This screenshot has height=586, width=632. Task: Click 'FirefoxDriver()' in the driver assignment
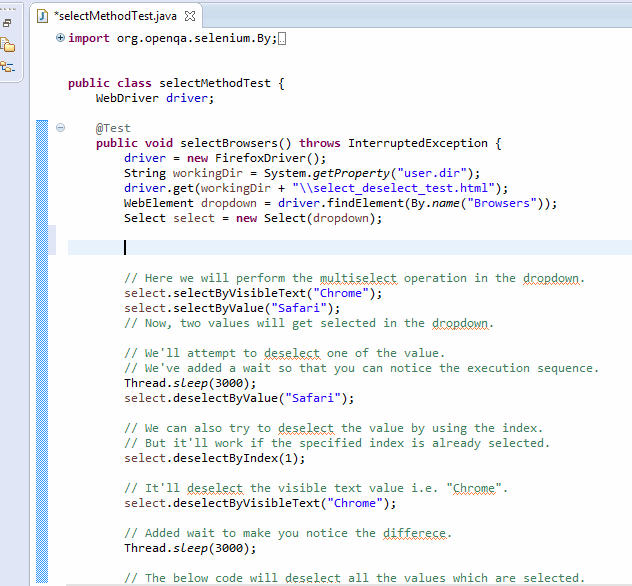pos(267,158)
